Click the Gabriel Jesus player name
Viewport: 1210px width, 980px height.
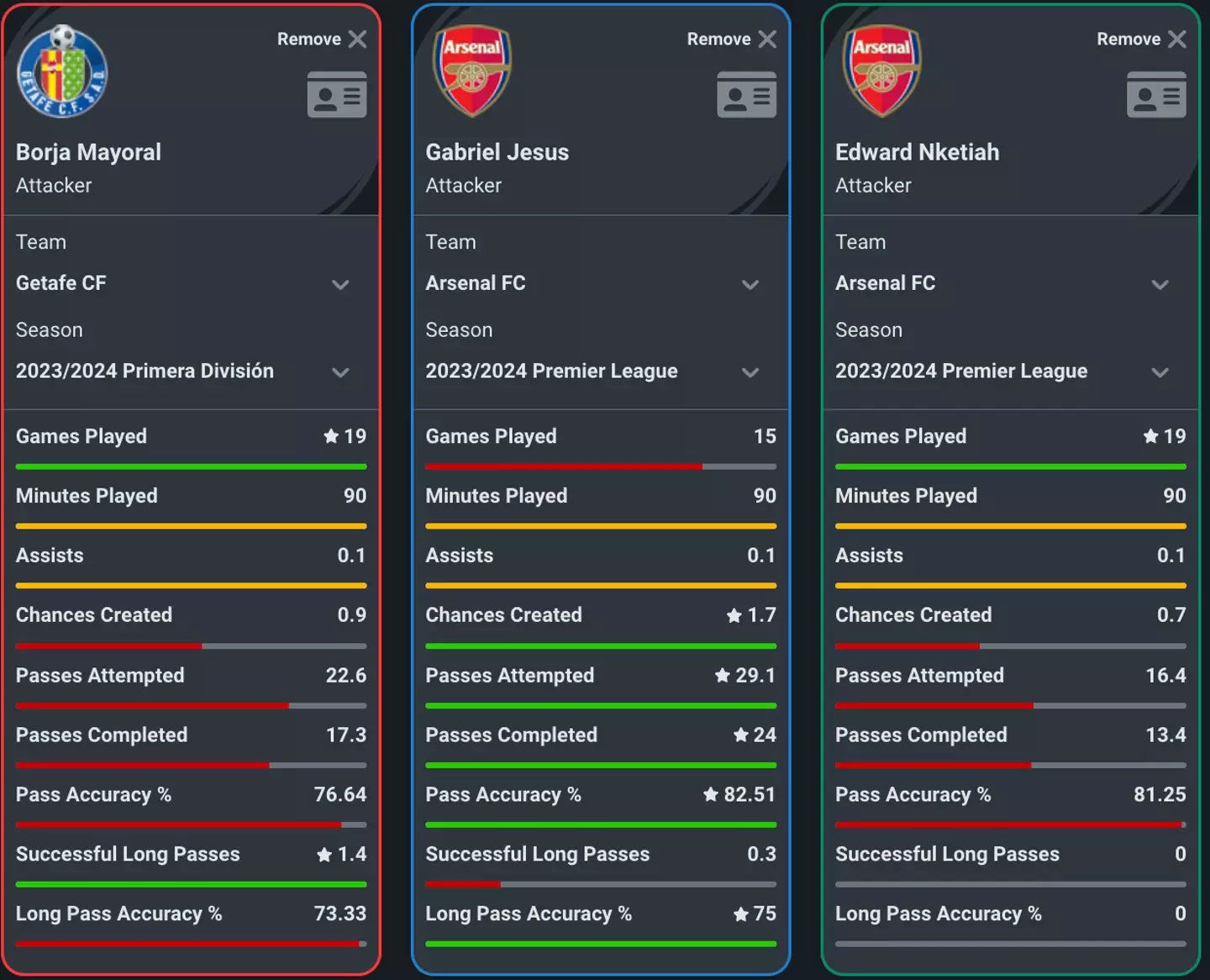tap(497, 152)
